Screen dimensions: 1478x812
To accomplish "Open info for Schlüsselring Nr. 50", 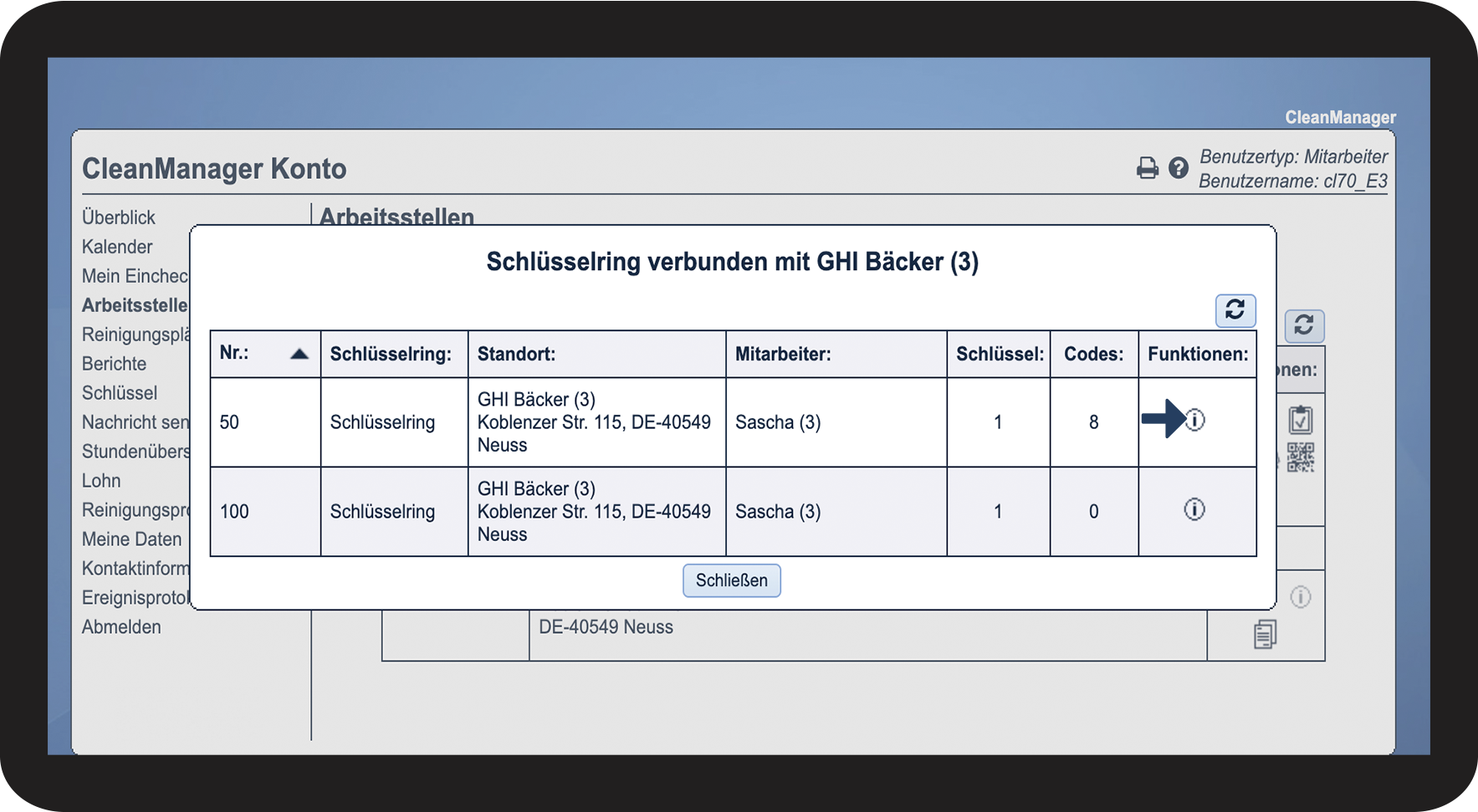I will coord(1194,420).
